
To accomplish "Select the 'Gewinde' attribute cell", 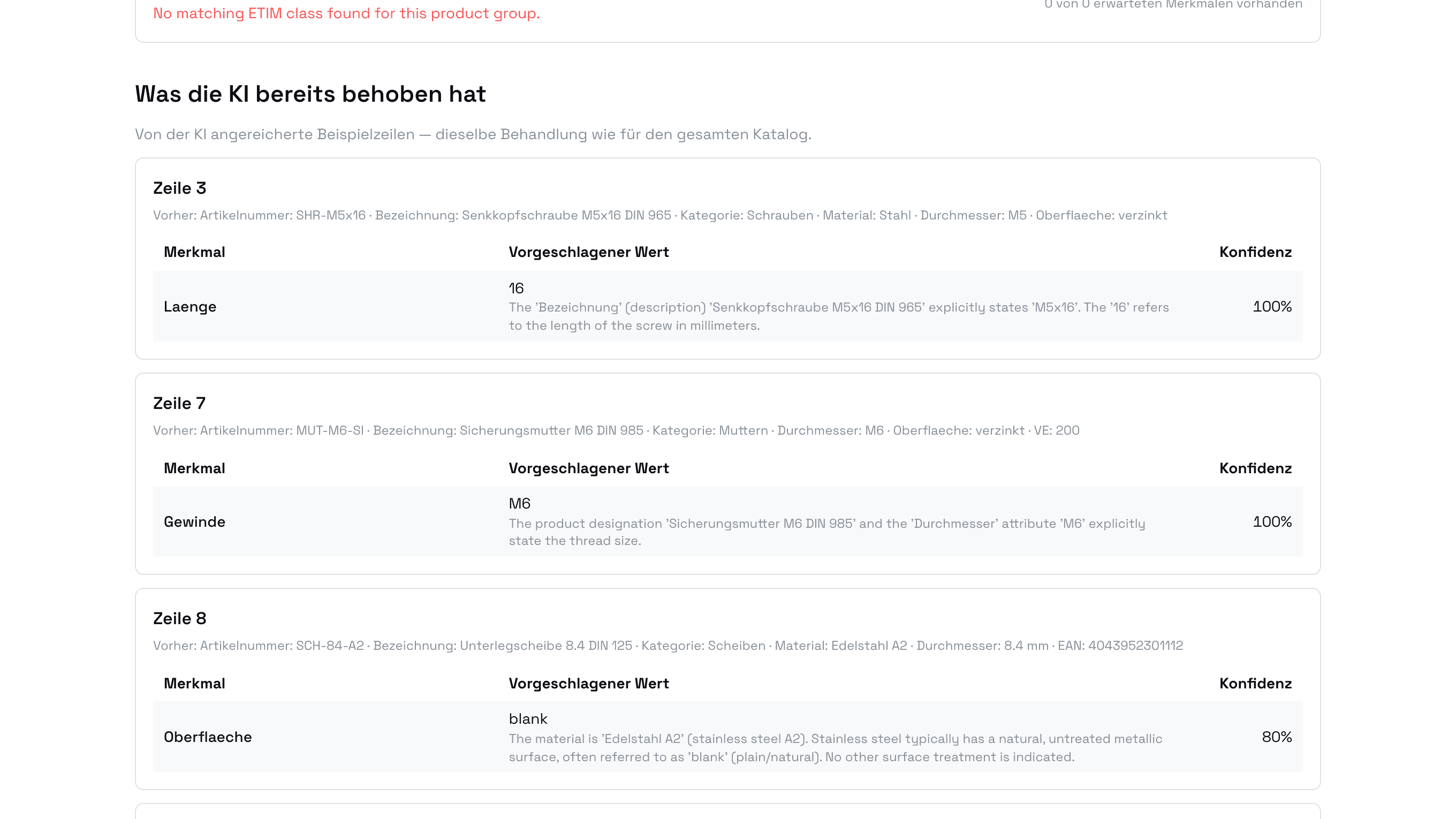I will click(194, 522).
